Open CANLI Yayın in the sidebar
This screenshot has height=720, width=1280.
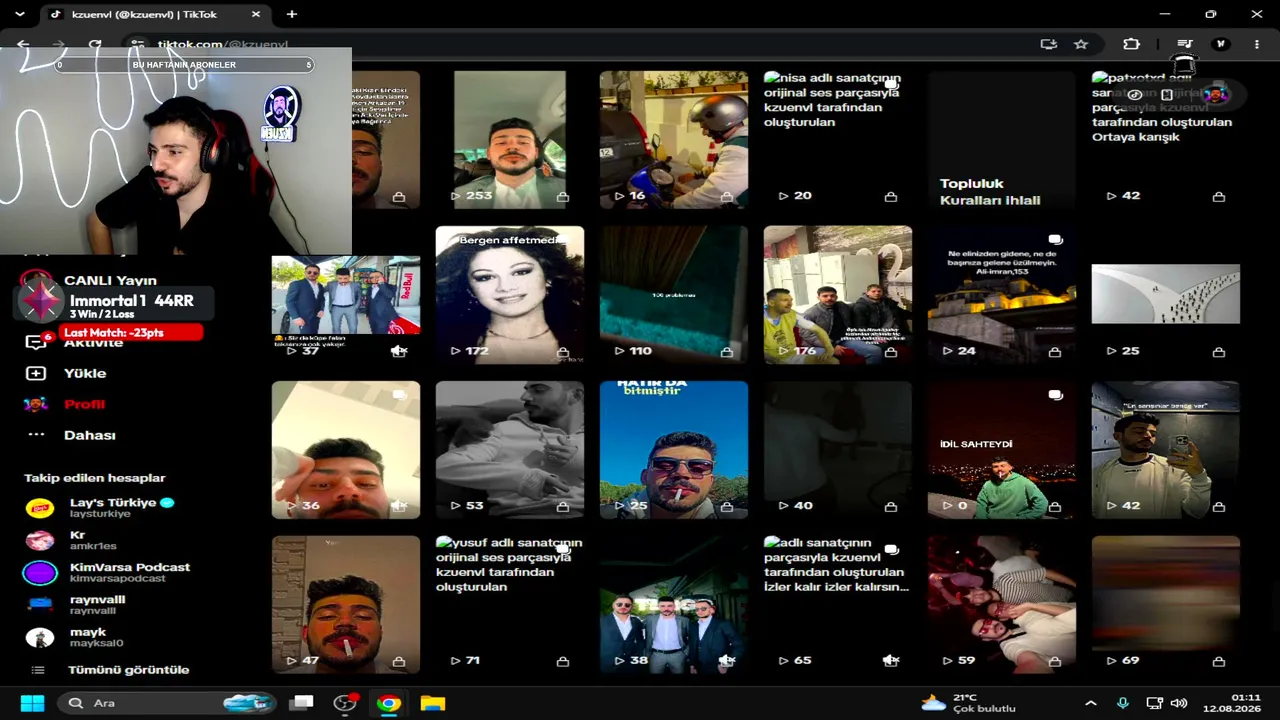[x=110, y=281]
